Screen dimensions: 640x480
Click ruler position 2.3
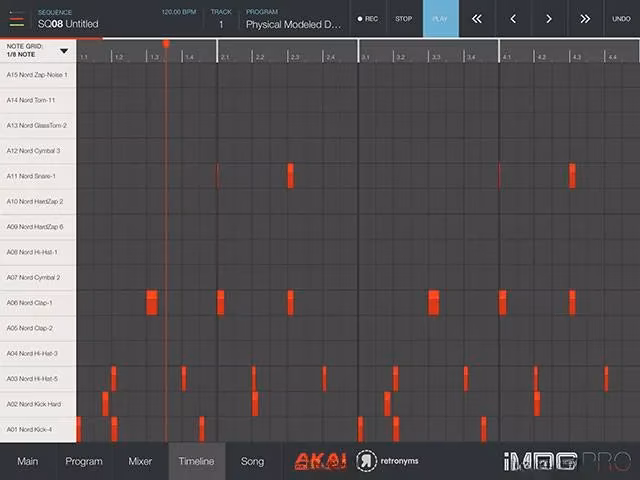[x=295, y=57]
